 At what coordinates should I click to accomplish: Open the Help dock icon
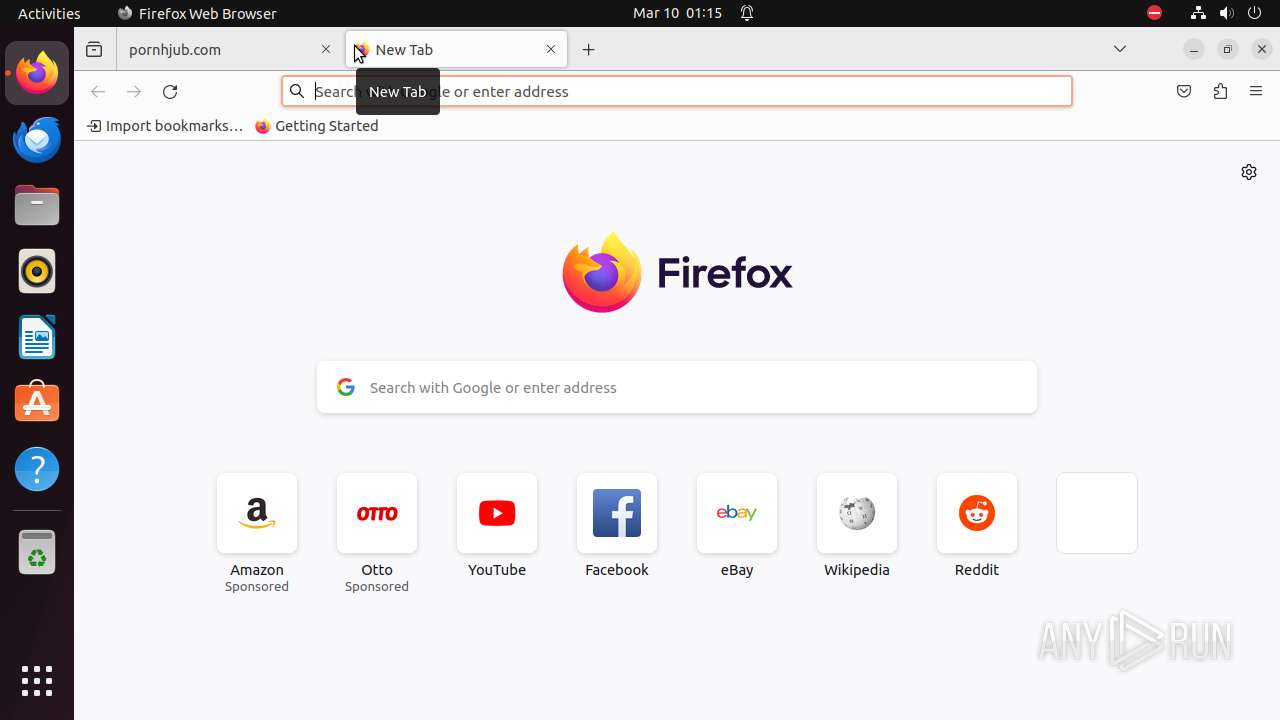coord(37,469)
